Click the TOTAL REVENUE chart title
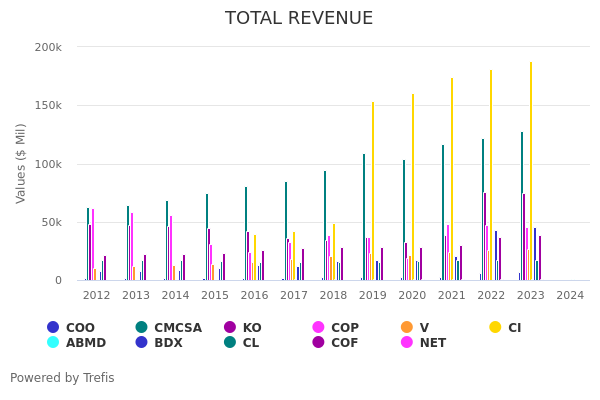600x400 pixels. click(x=299, y=18)
